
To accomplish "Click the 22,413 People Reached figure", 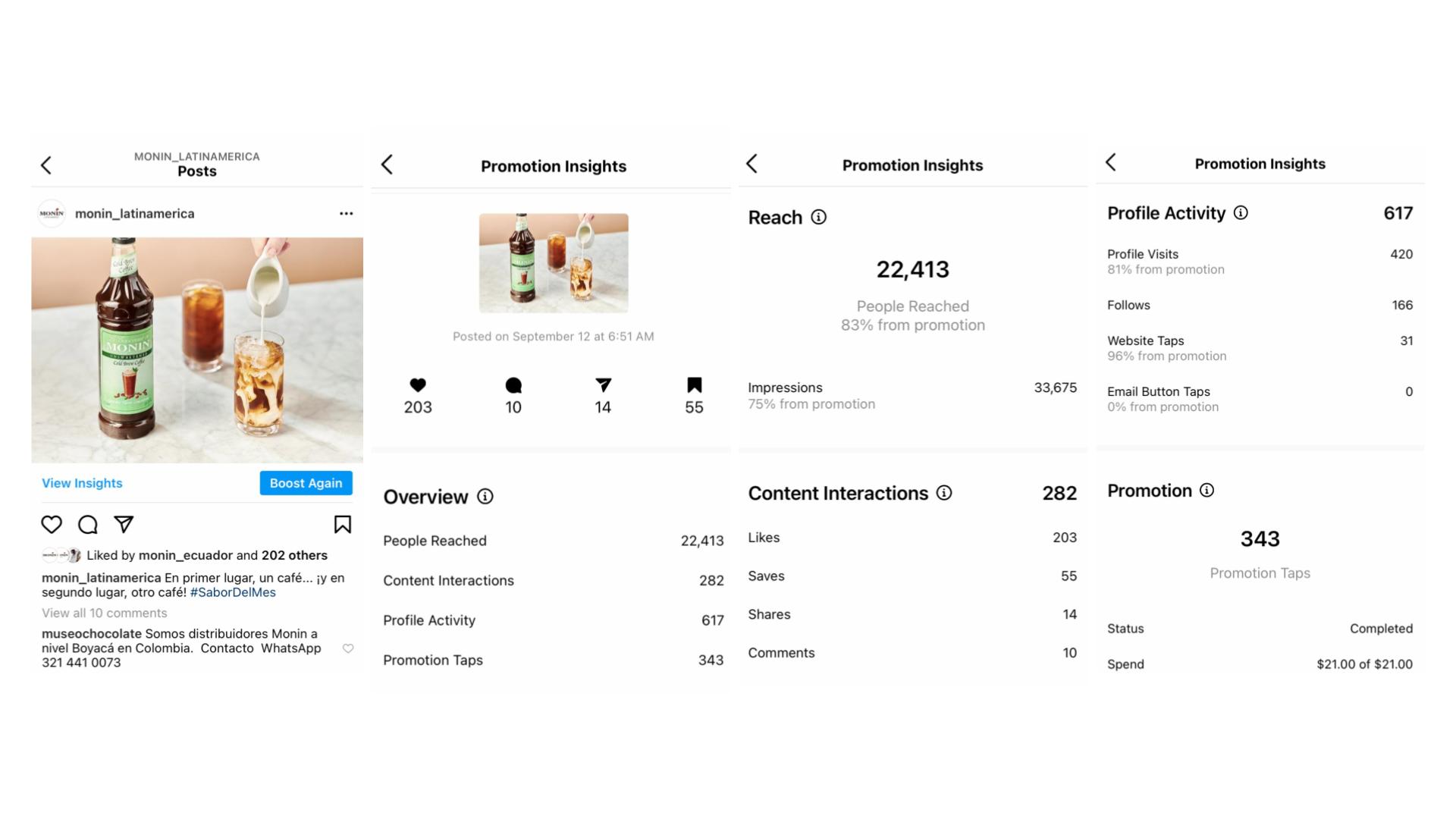I will 912,270.
